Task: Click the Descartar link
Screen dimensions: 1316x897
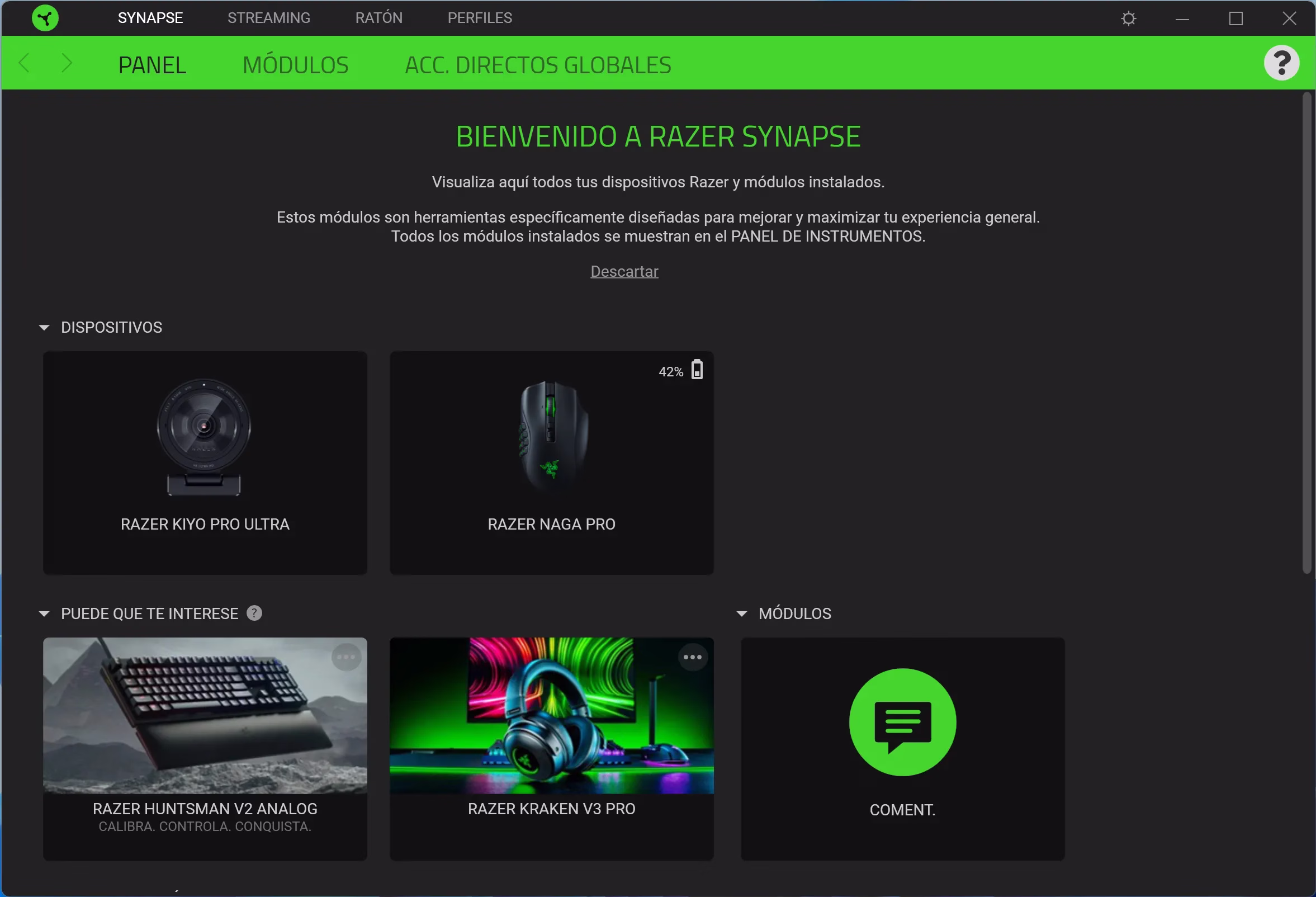Action: (624, 272)
